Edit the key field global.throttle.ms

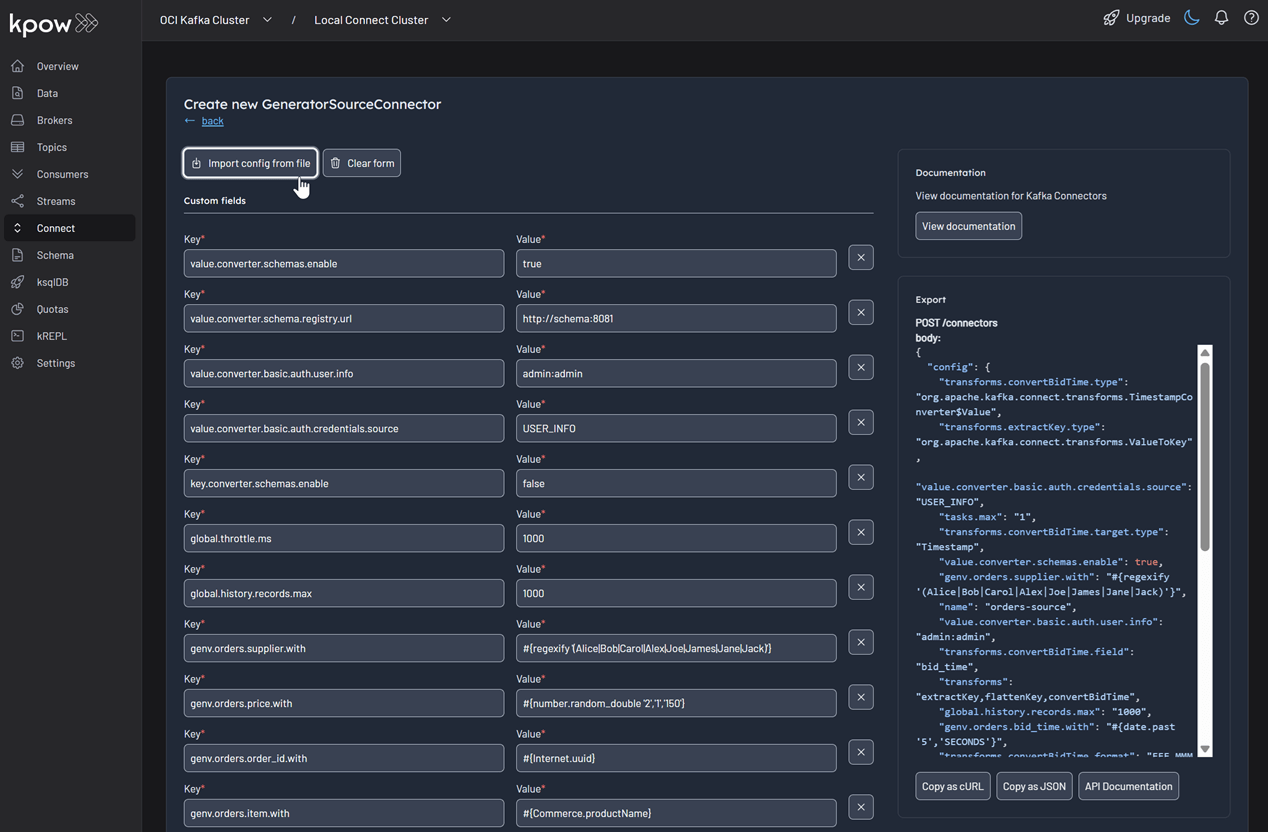(x=344, y=538)
